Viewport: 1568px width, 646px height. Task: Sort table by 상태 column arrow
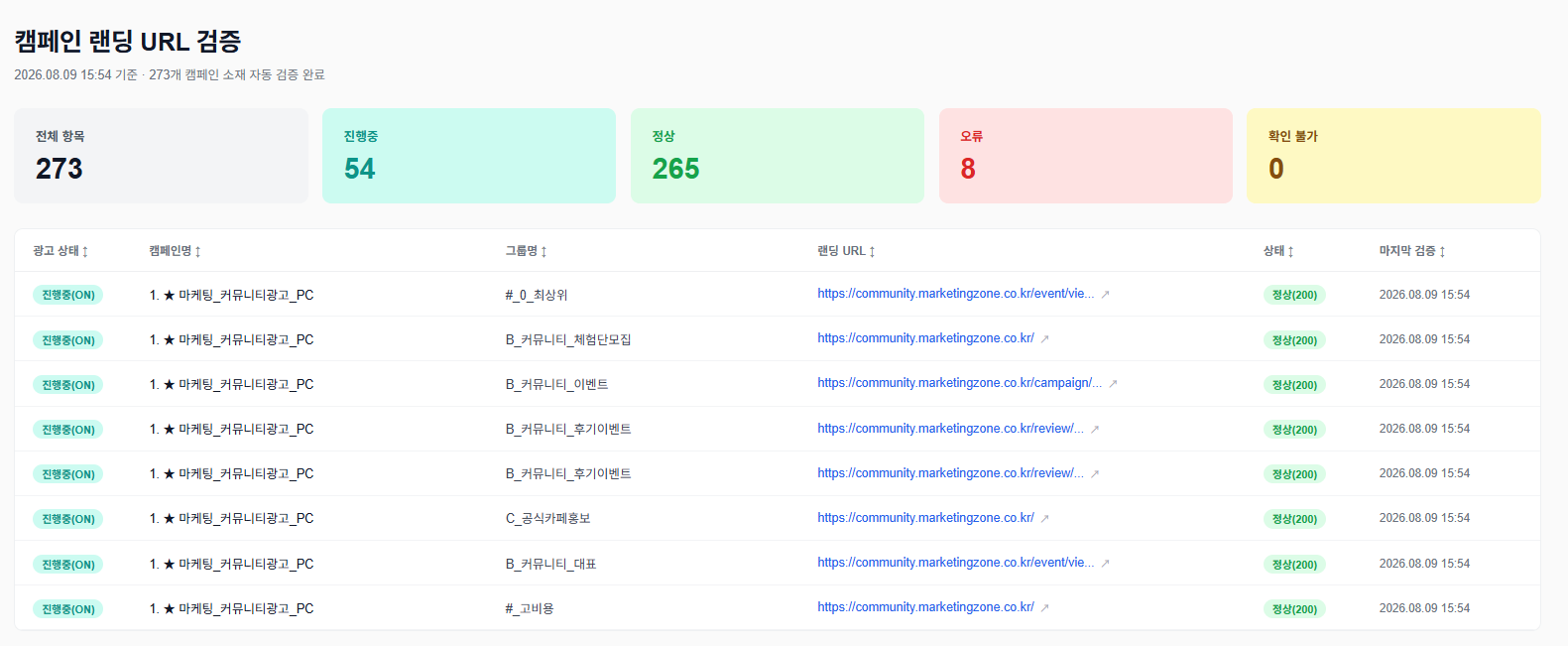pyautogui.click(x=1290, y=252)
